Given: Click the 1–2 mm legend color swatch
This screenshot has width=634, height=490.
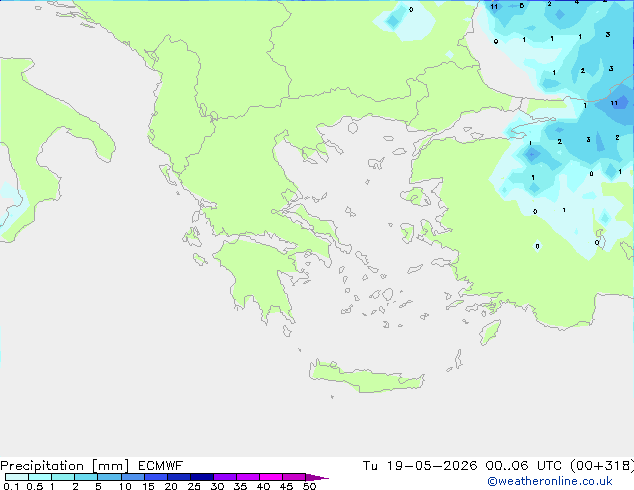Looking at the screenshot, I should [x=63, y=477].
